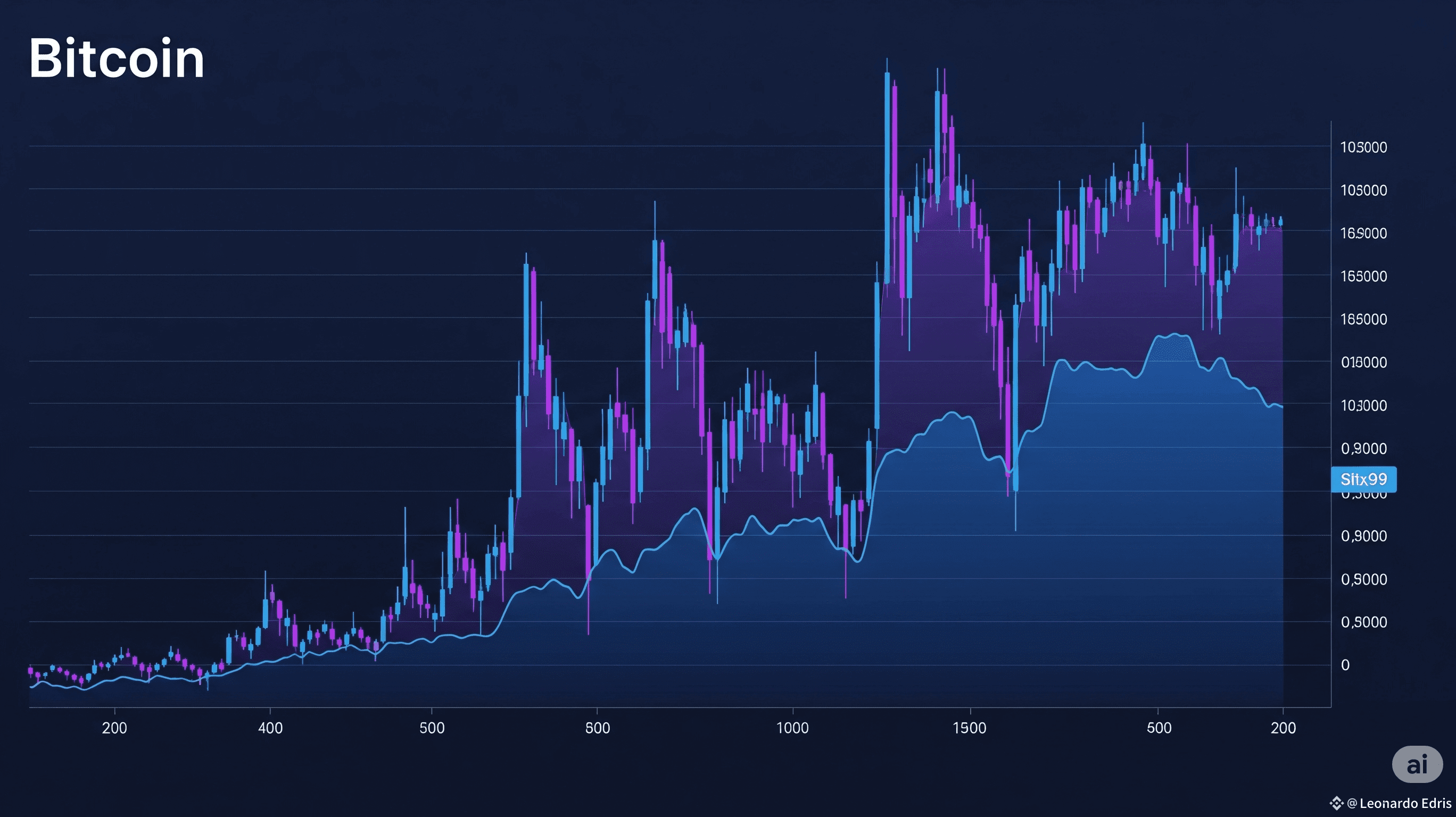Click the 0,9000 label just above Sitx99
This screenshot has height=817, width=1456.
pyautogui.click(x=1363, y=448)
